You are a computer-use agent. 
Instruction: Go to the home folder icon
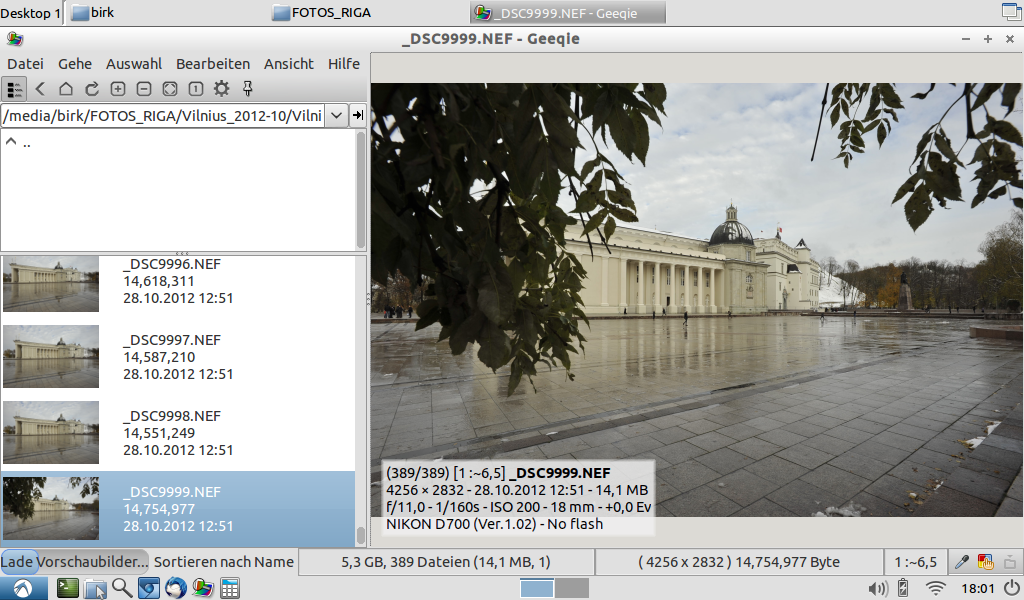[x=66, y=89]
